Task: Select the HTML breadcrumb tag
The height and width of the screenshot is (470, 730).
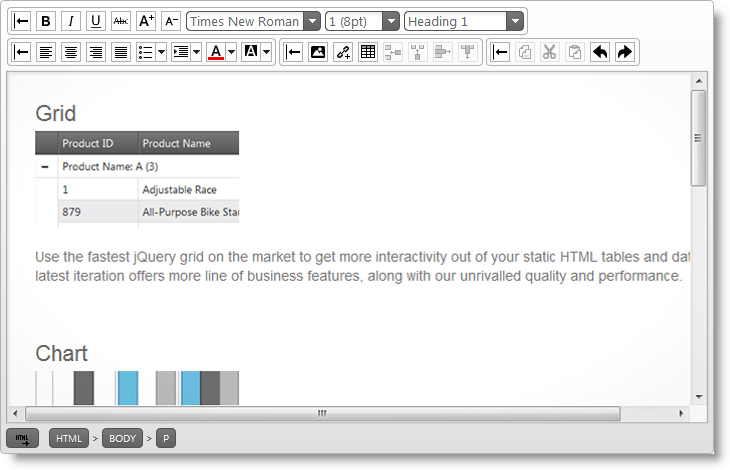Action: (x=69, y=438)
